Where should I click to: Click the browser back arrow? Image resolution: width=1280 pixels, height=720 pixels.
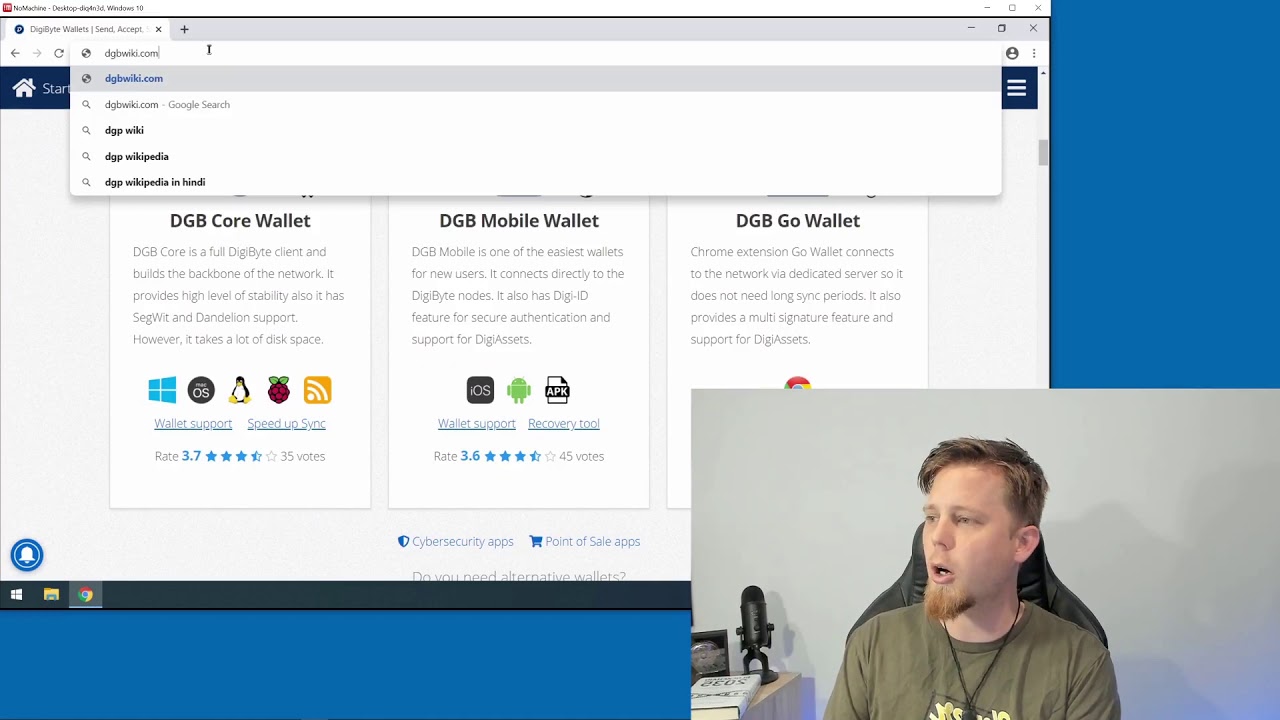point(15,53)
